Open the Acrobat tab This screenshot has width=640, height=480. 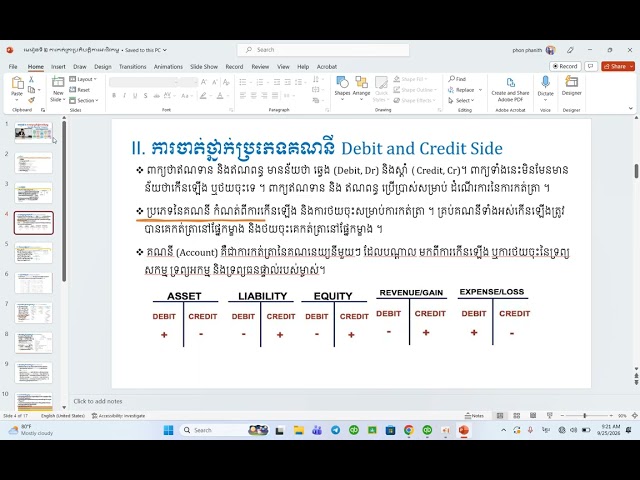pyautogui.click(x=327, y=67)
